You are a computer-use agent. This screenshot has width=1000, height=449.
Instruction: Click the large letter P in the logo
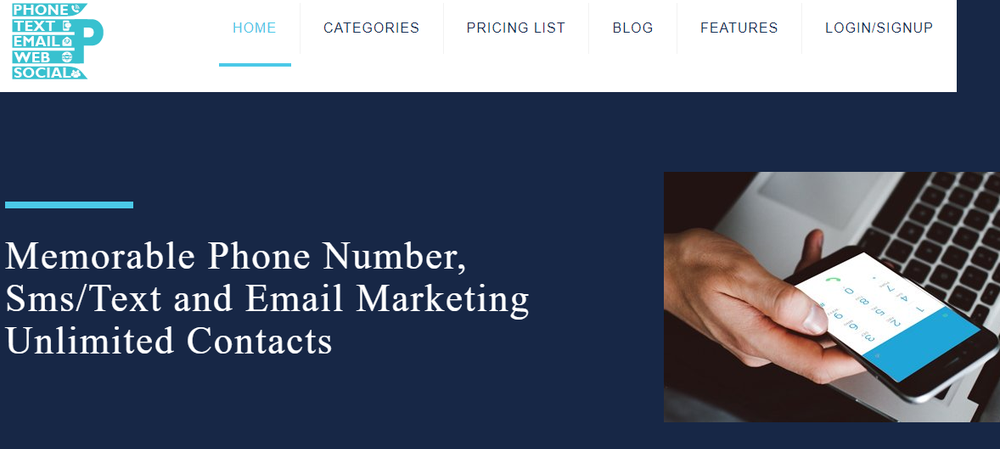click(x=91, y=35)
